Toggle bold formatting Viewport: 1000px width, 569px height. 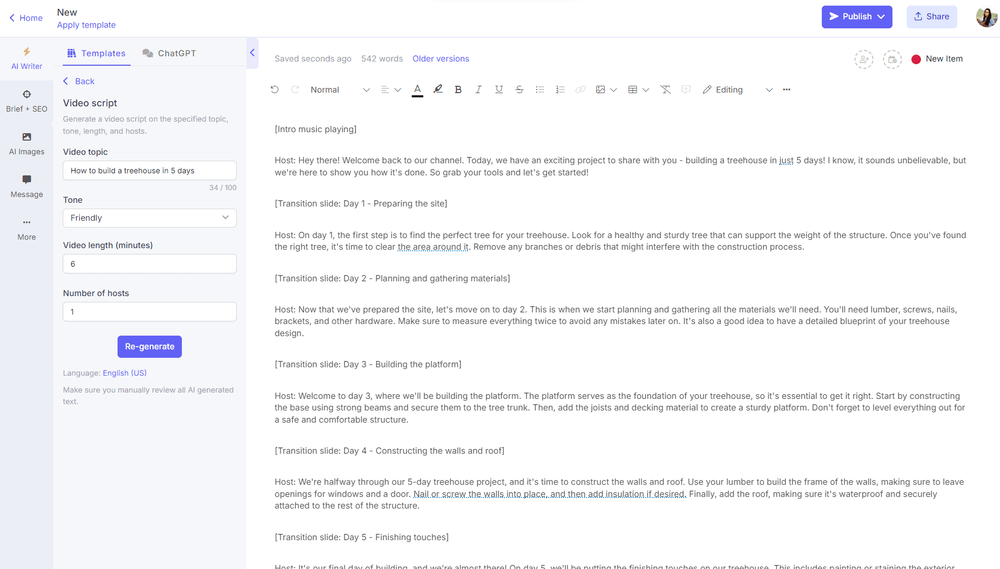(x=458, y=90)
